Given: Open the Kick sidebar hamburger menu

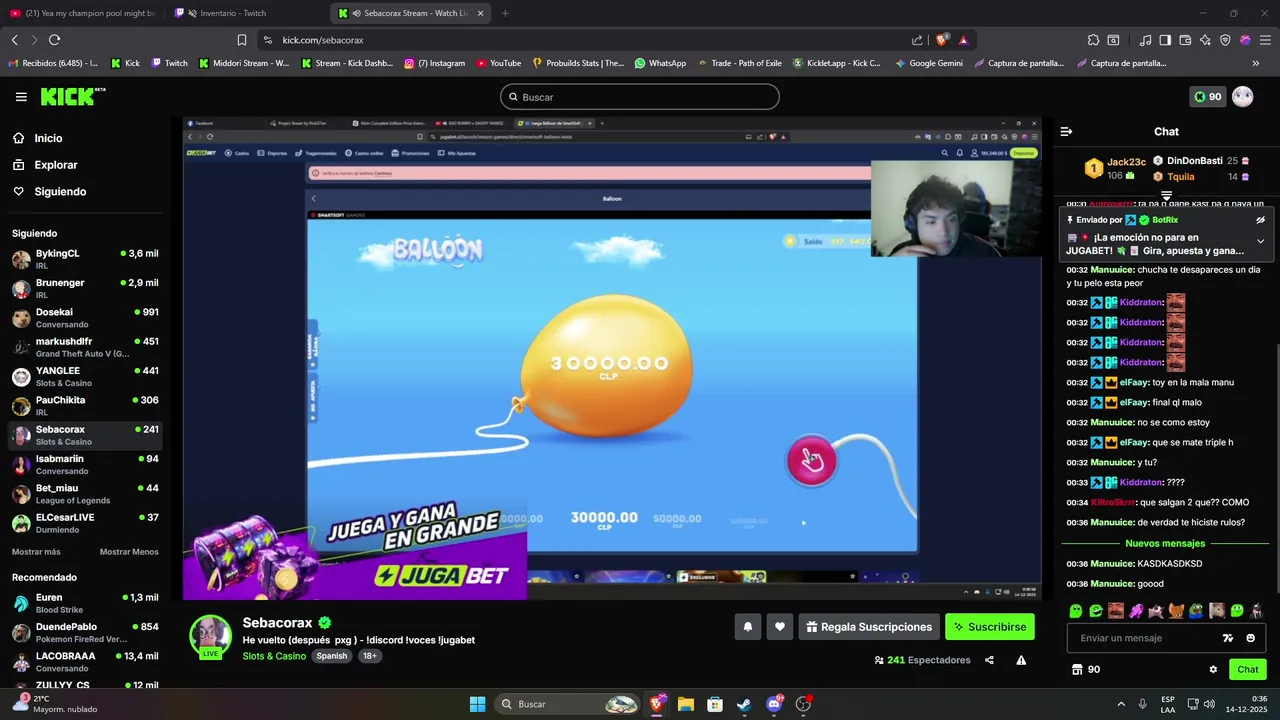Looking at the screenshot, I should pos(21,97).
